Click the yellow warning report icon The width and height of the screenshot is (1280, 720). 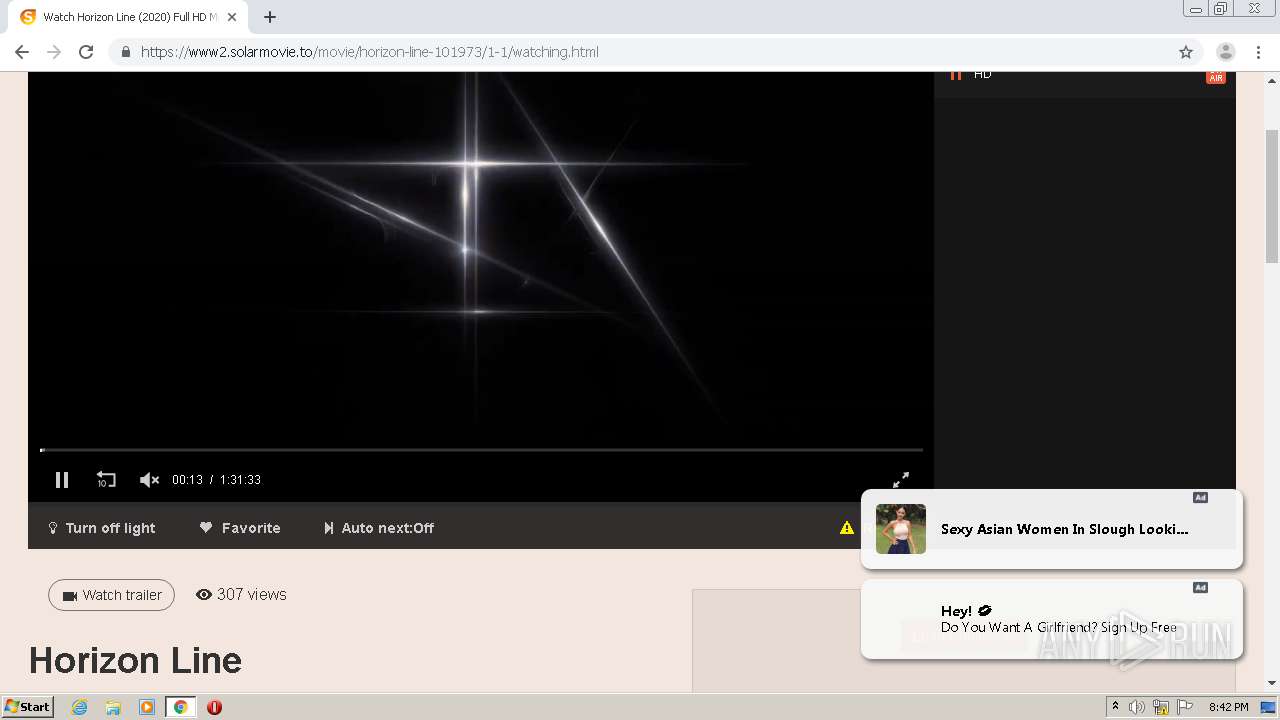click(847, 528)
